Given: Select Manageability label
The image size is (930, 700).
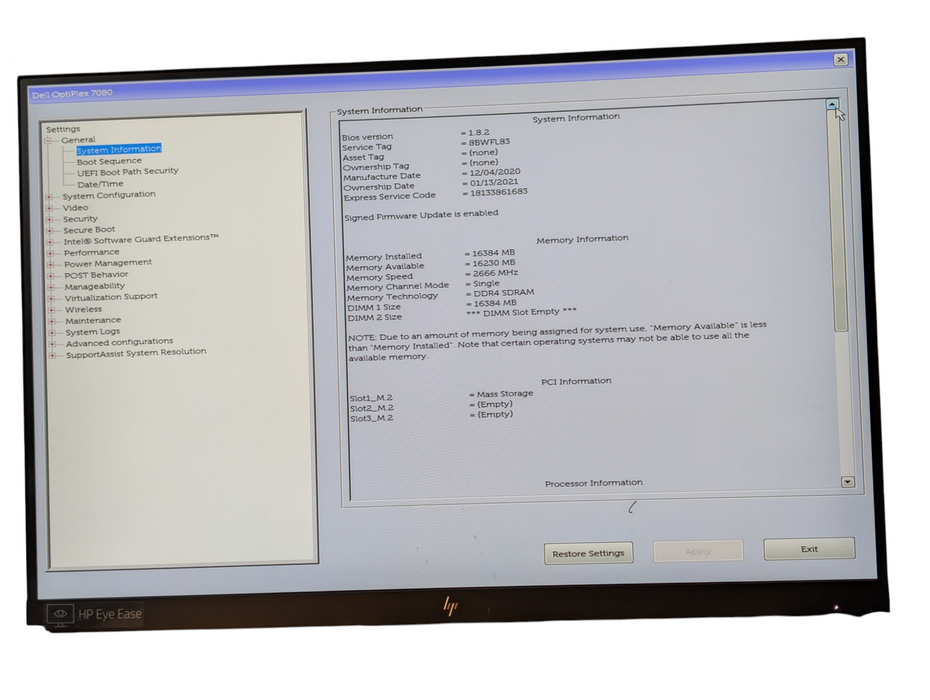Looking at the screenshot, I should pos(95,286).
